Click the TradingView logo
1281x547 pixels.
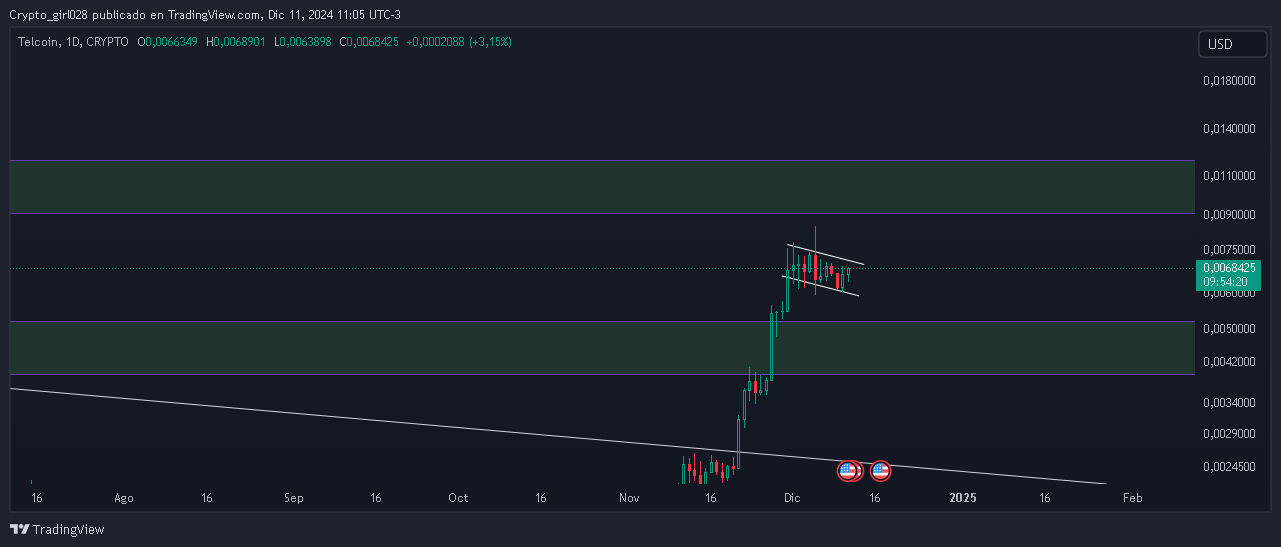[57, 529]
